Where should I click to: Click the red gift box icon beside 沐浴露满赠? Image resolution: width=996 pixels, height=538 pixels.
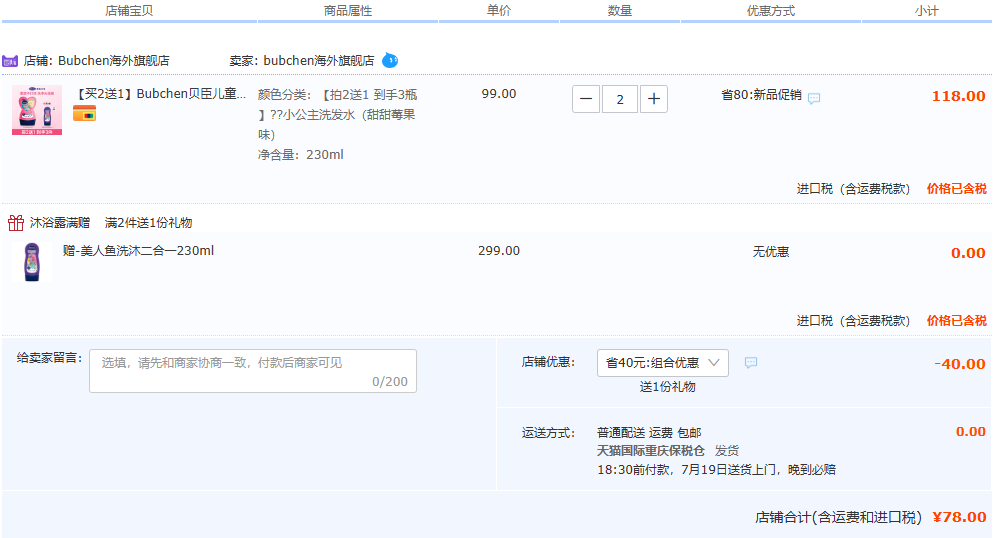click(16, 222)
